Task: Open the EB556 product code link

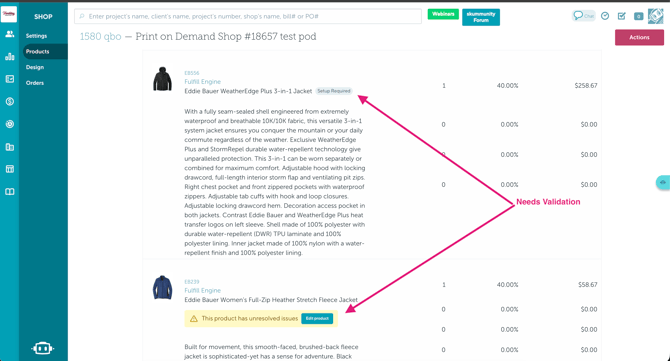Action: [191, 73]
